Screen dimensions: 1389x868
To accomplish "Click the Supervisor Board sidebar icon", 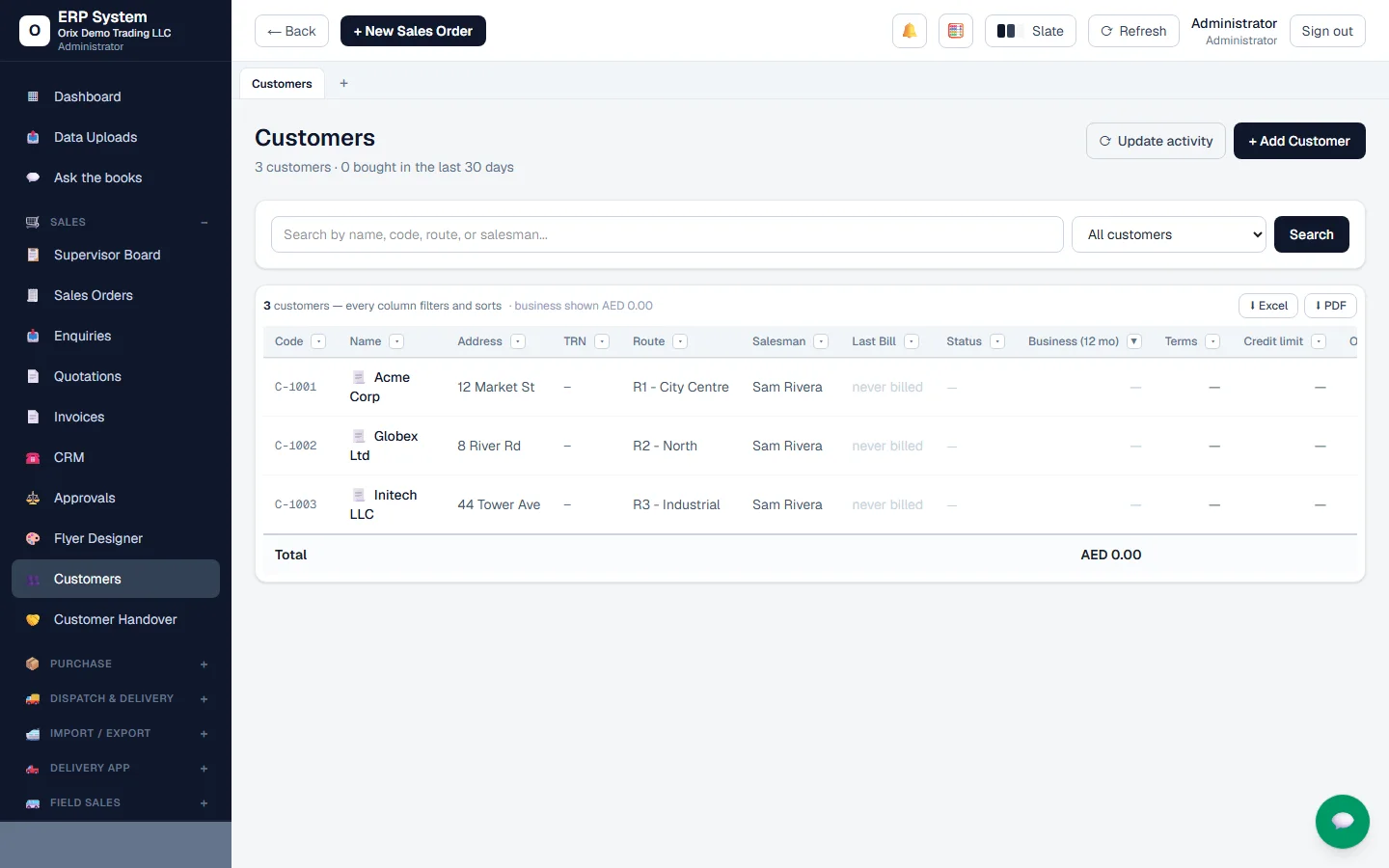I will tap(33, 255).
